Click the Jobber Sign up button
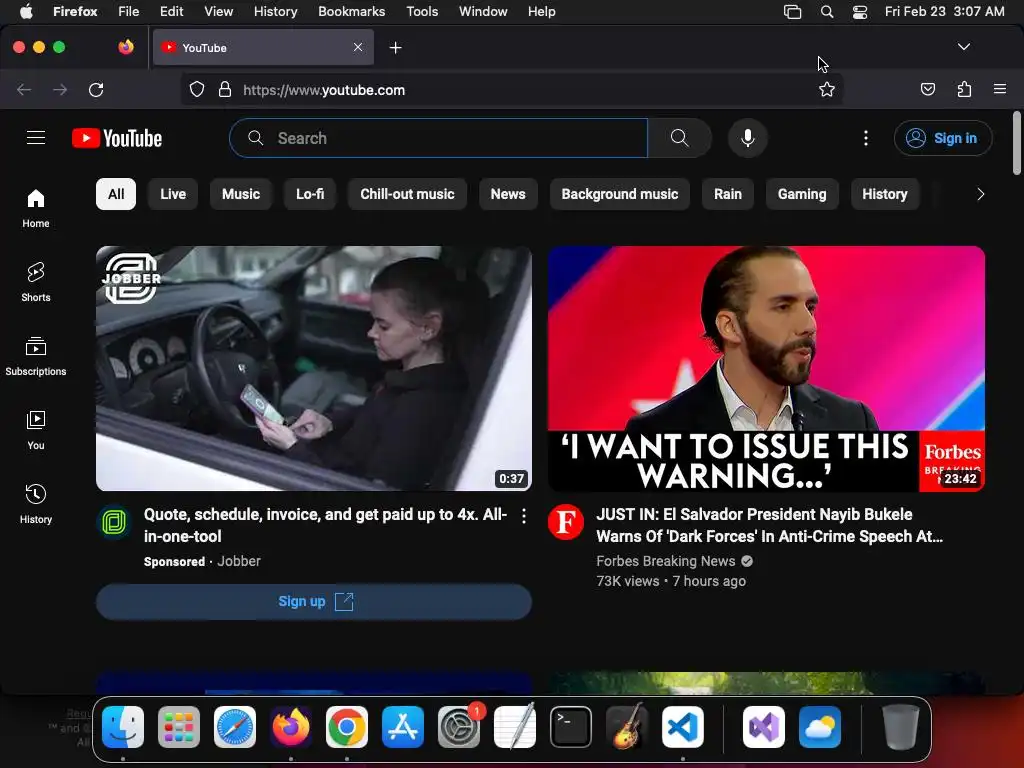 click(x=314, y=601)
